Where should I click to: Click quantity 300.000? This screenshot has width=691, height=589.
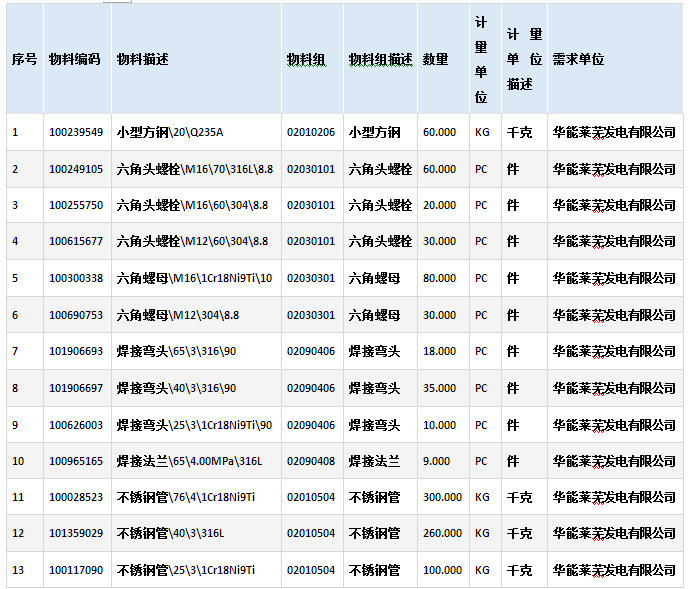tap(442, 498)
